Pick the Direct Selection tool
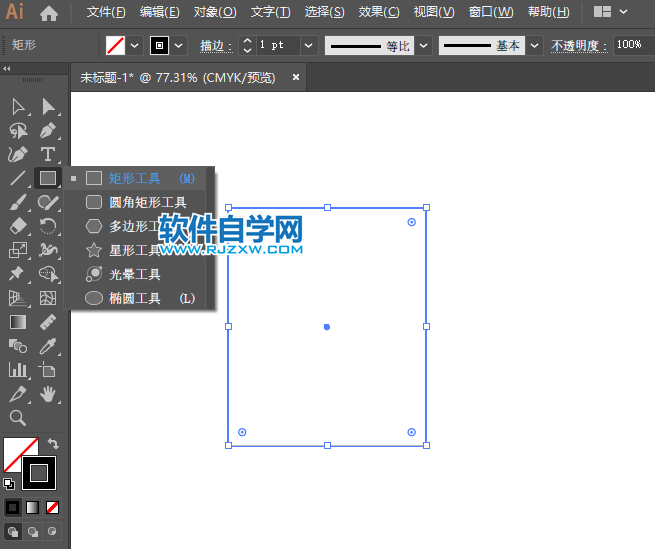 tap(47, 106)
